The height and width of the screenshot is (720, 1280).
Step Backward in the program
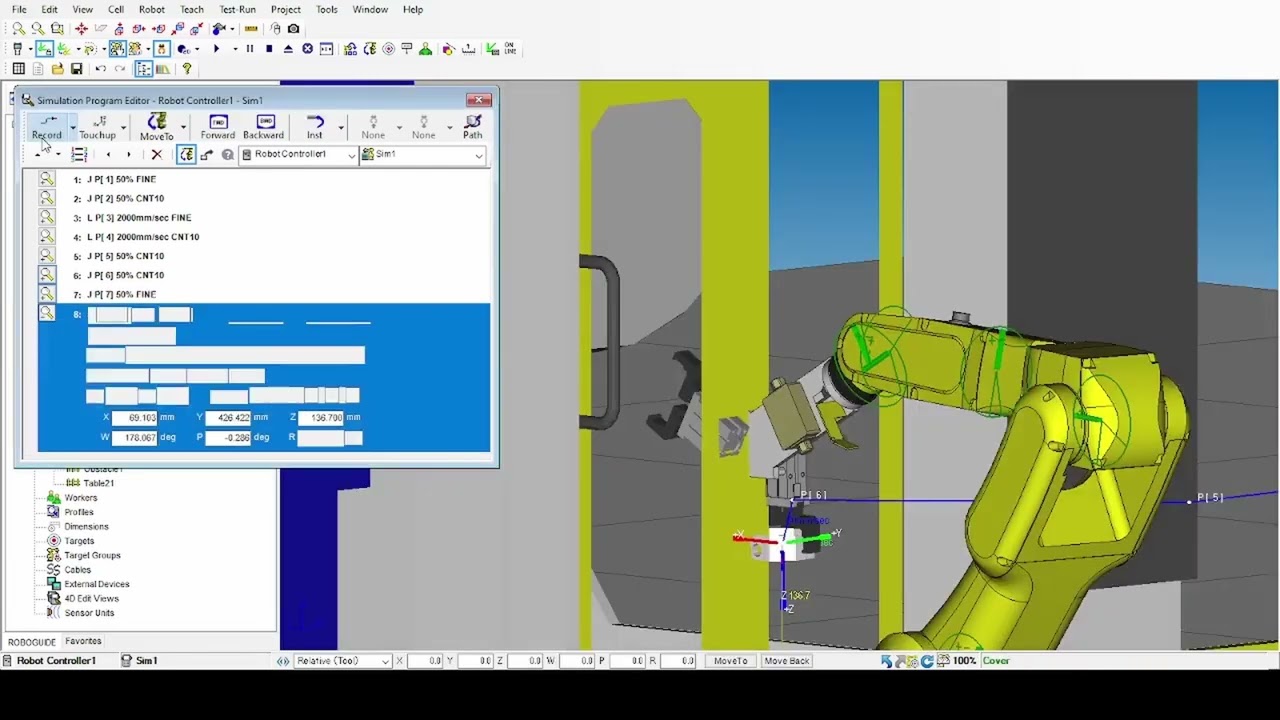click(263, 127)
